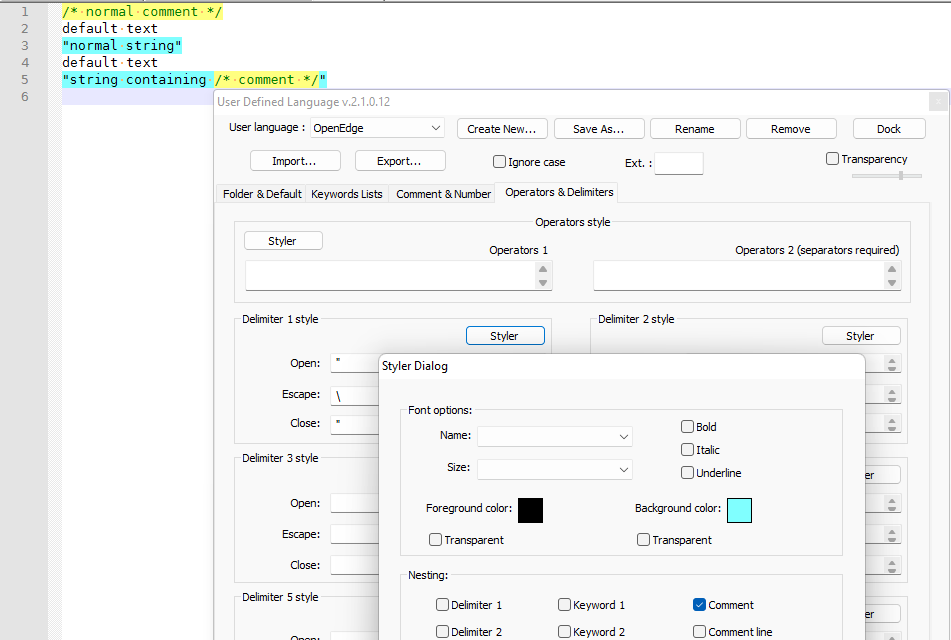Screen dimensions: 951x640
Task: Click the Delimiter 3 Escape field
Action: pos(355,534)
